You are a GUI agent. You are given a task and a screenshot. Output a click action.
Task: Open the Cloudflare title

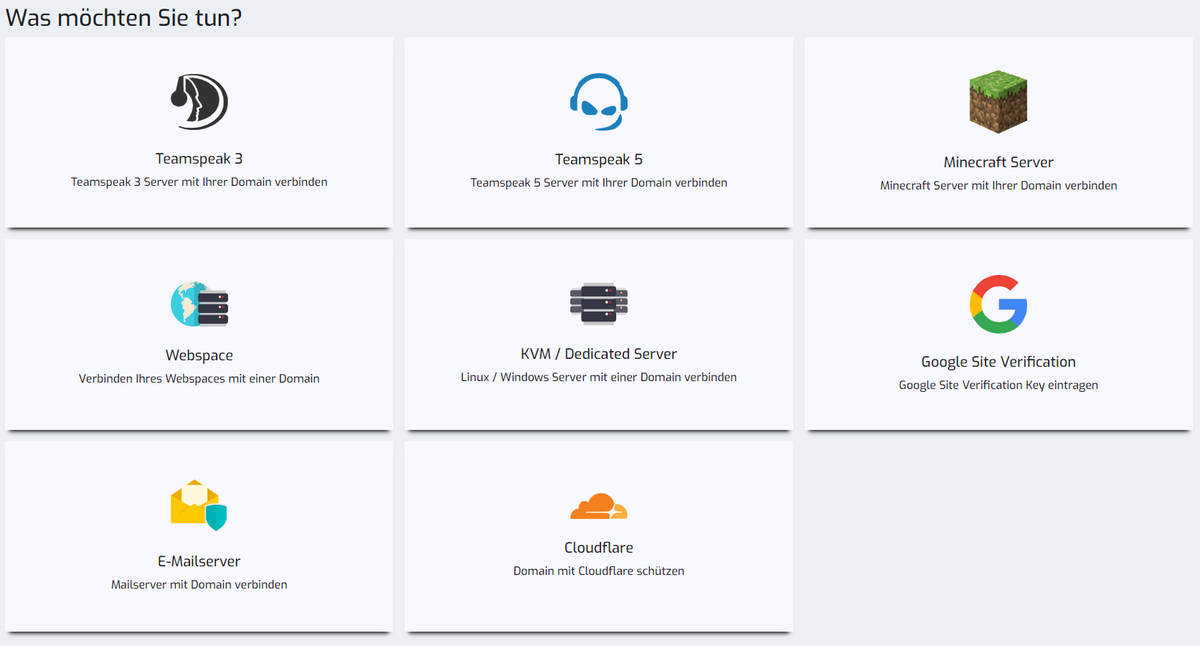tap(599, 548)
